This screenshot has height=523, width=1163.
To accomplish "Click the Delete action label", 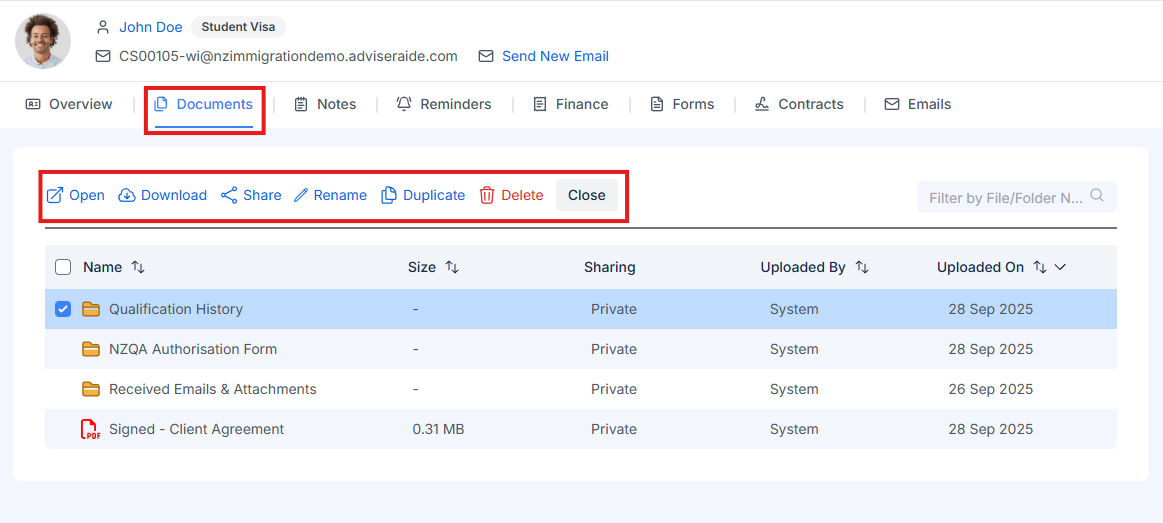I will [522, 195].
